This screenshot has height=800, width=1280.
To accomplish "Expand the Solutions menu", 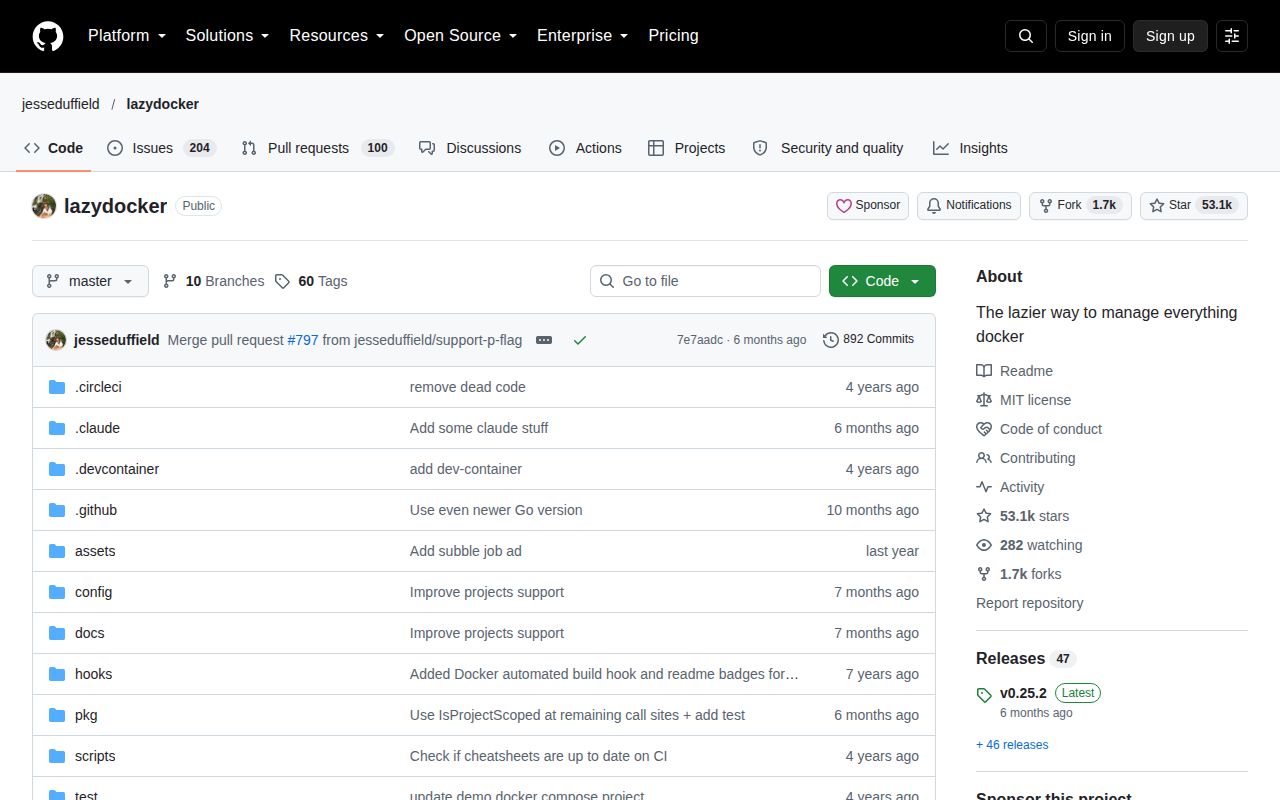I will click(227, 36).
